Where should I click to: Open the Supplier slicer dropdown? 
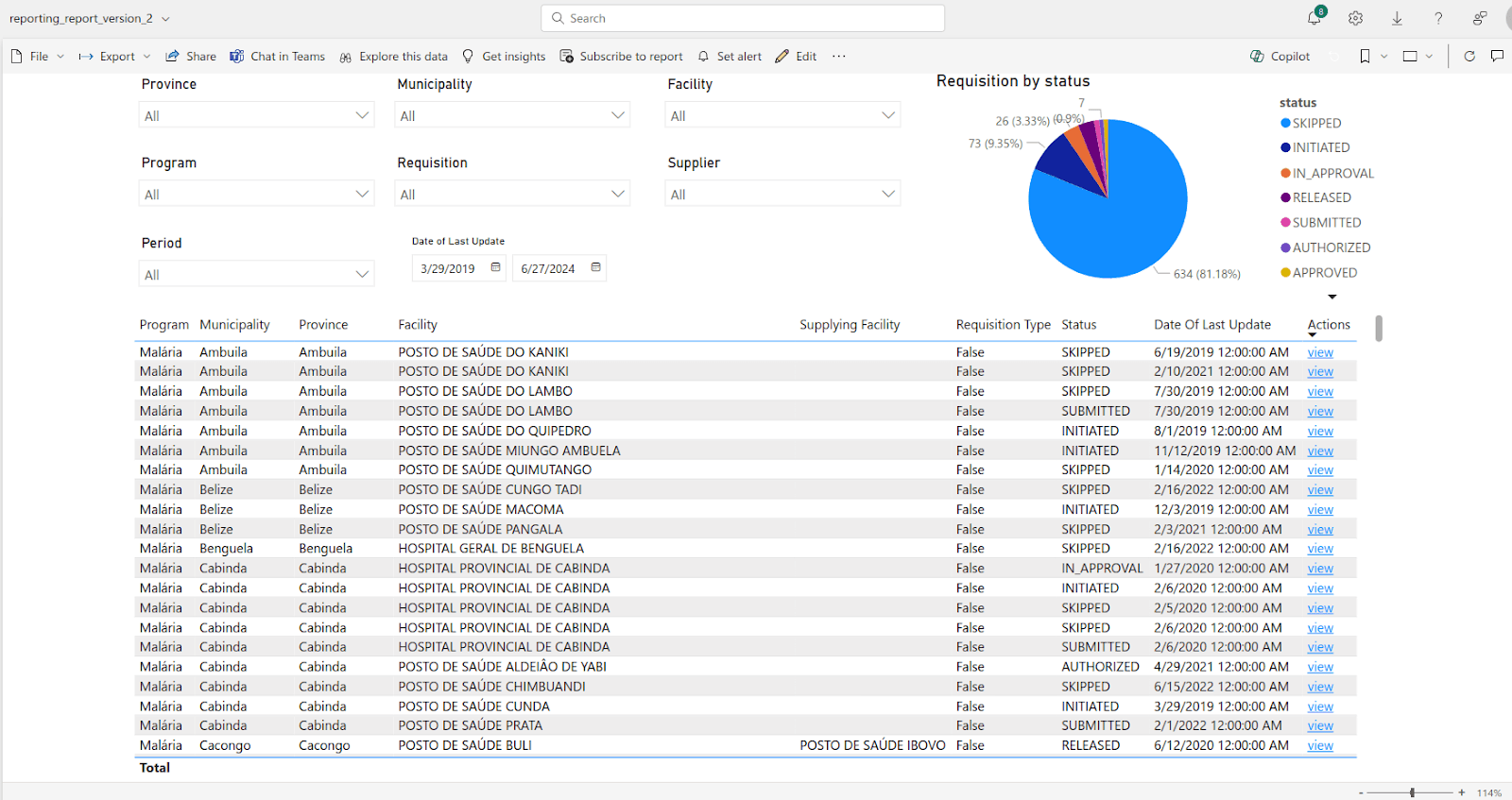pyautogui.click(x=782, y=194)
